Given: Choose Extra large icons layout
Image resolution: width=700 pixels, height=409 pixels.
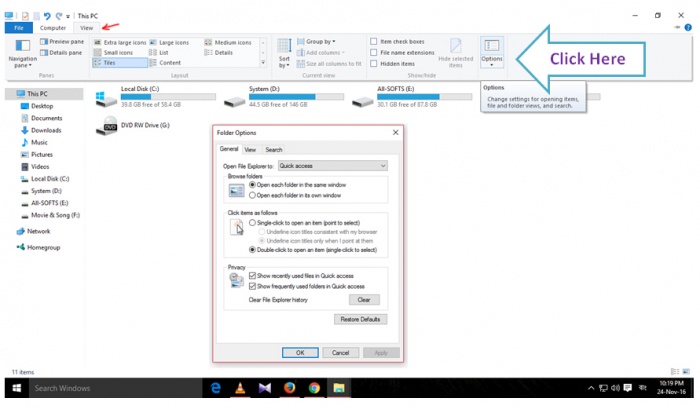Looking at the screenshot, I should (120, 42).
